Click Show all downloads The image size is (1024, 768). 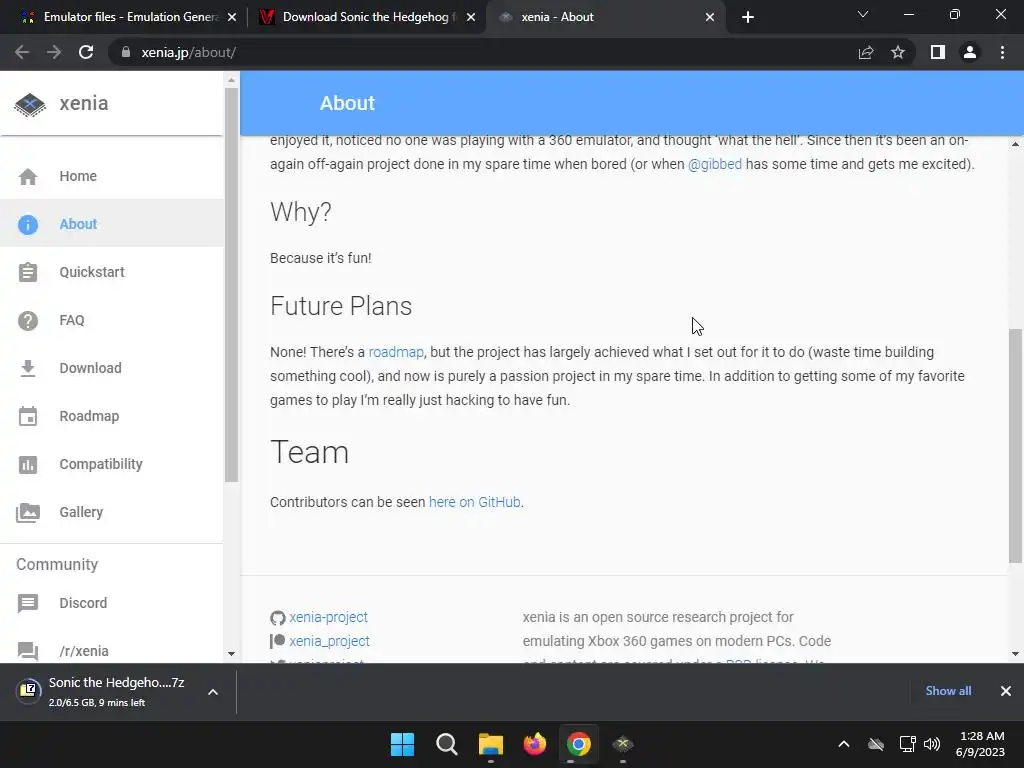tap(948, 691)
